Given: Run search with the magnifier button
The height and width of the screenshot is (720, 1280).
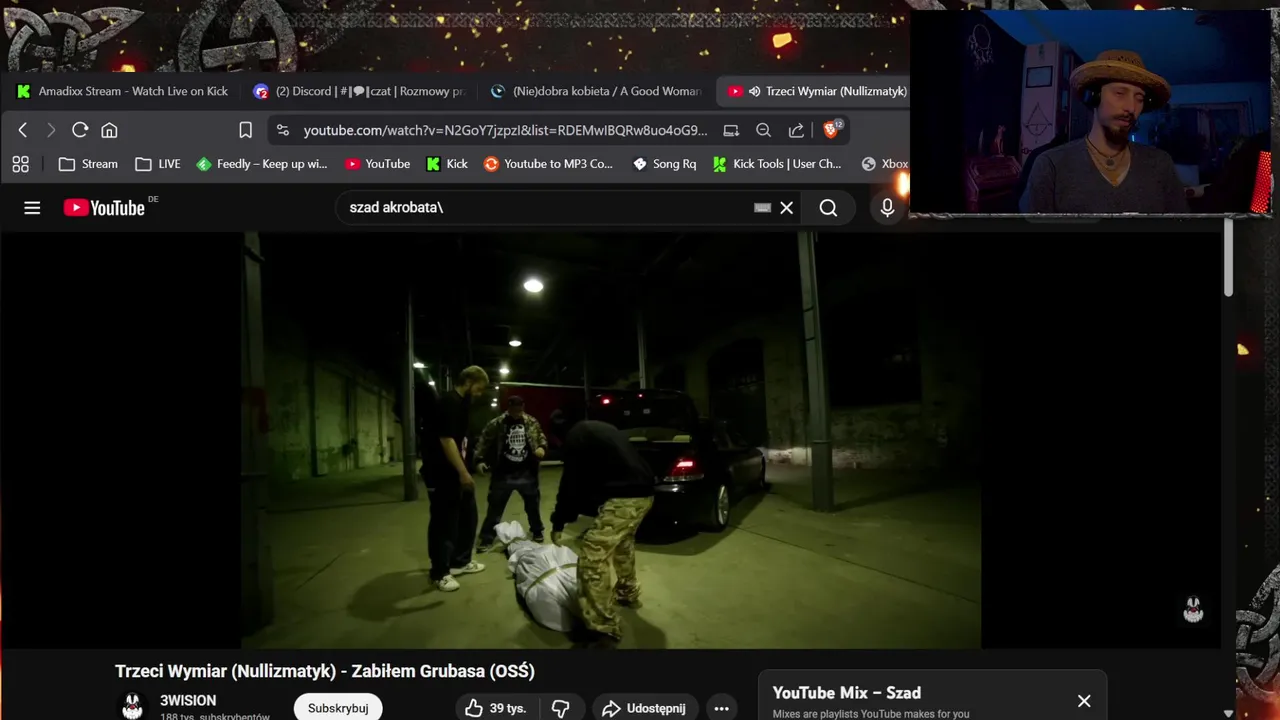Looking at the screenshot, I should pyautogui.click(x=828, y=208).
